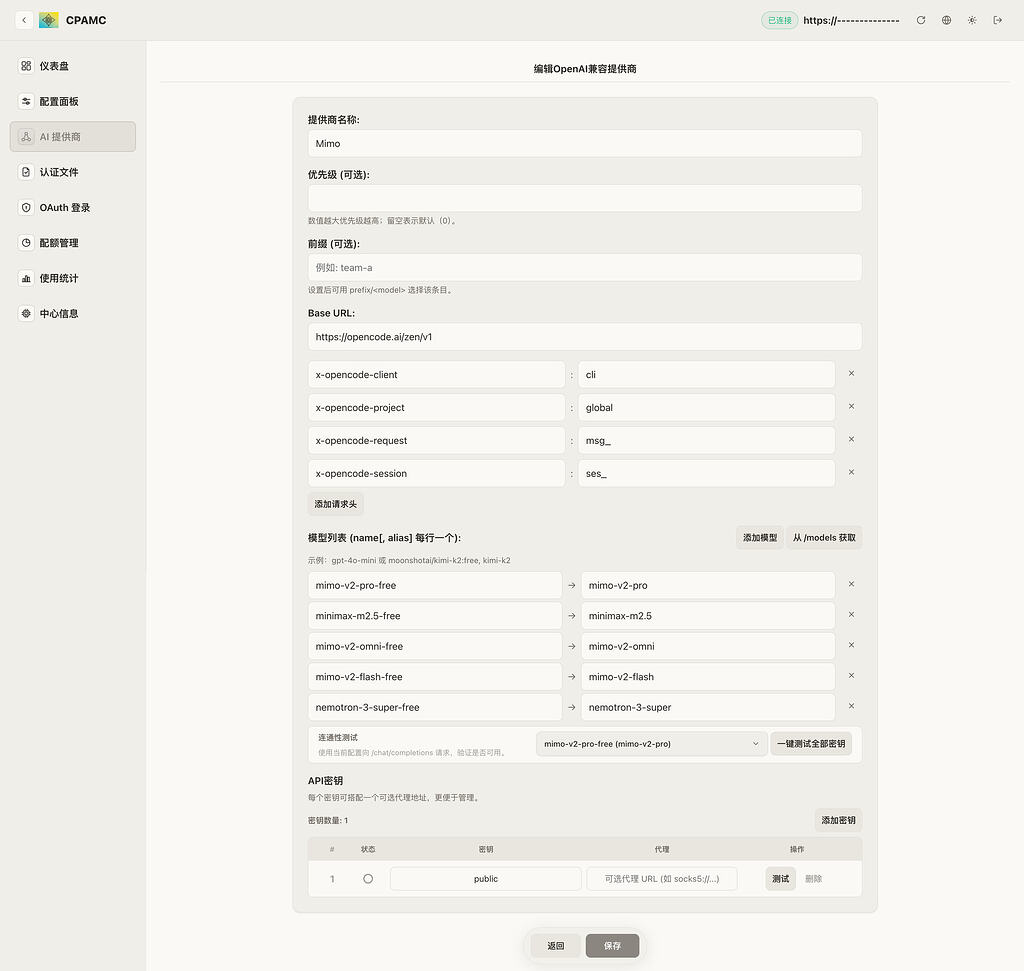Remove the x-opencode-client header row
1024x971 pixels.
[852, 374]
